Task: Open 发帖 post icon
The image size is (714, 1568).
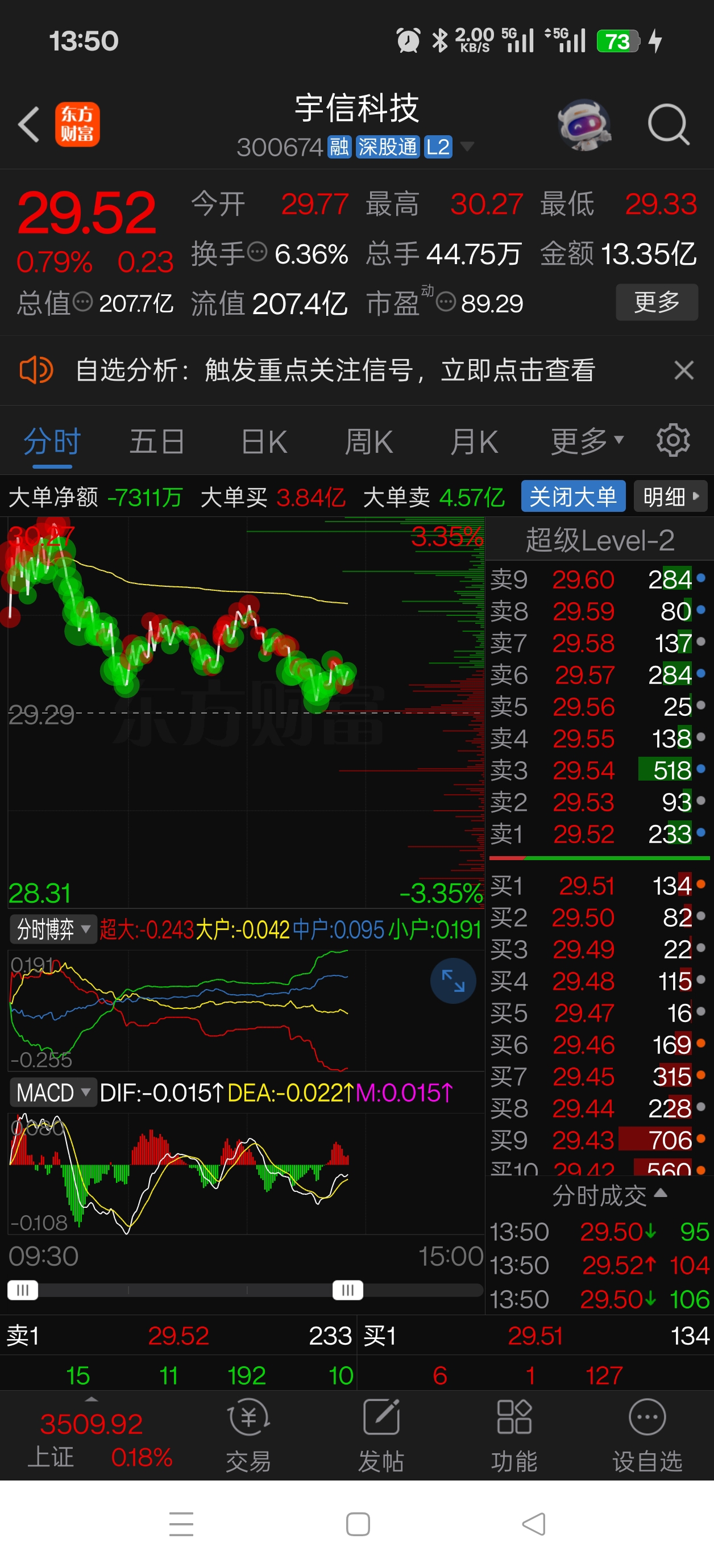Action: (381, 1436)
